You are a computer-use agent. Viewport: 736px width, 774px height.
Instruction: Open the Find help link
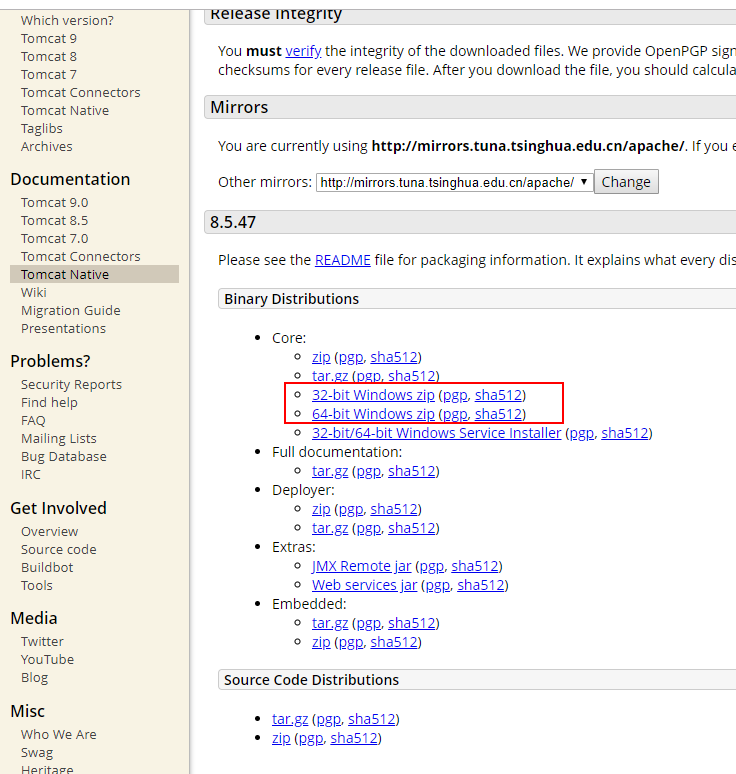49,403
